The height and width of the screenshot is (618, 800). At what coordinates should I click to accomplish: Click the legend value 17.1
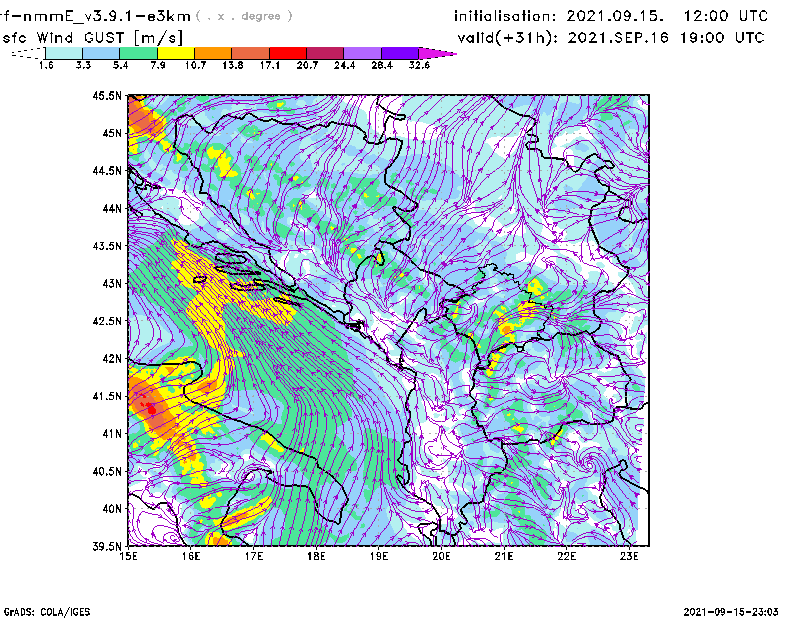click(x=269, y=65)
